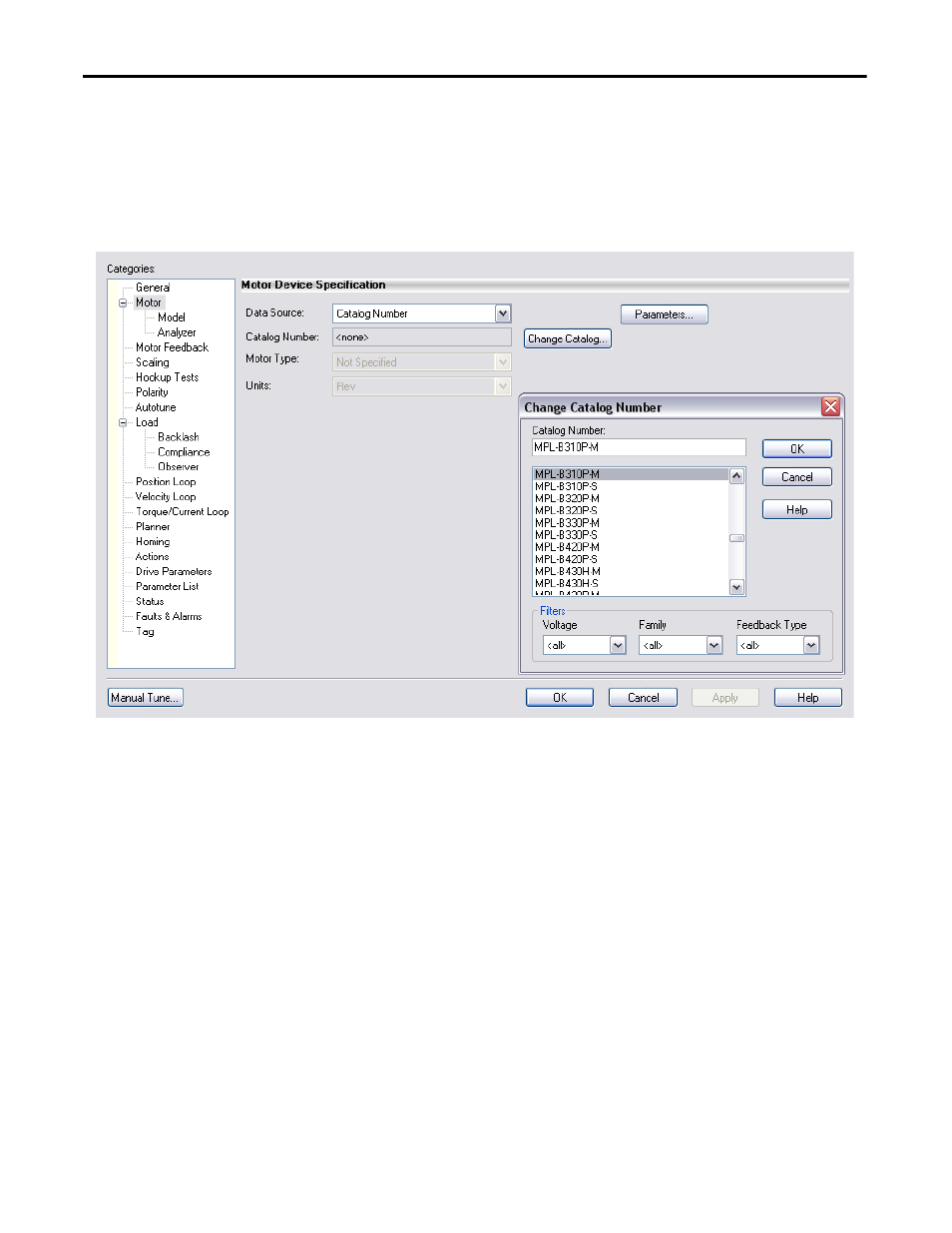Open the Motor Type dropdown
The image size is (952, 1233).
tap(503, 362)
